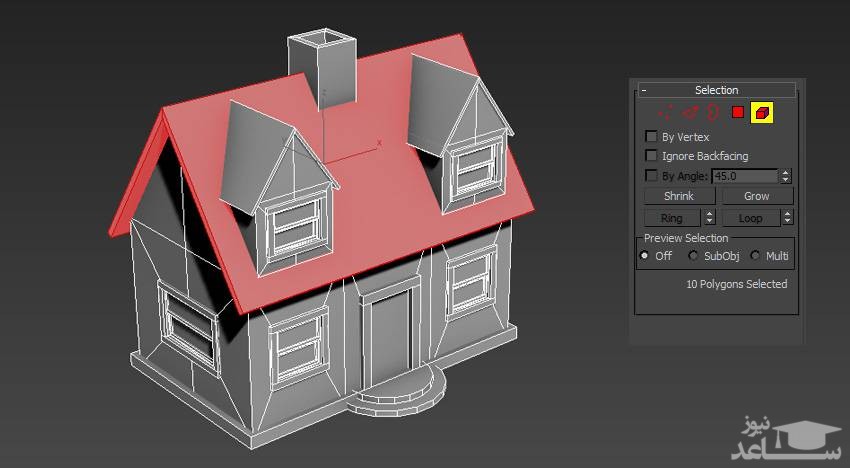This screenshot has height=468, width=850.
Task: Set preview selection to Multi
Action: (x=755, y=256)
